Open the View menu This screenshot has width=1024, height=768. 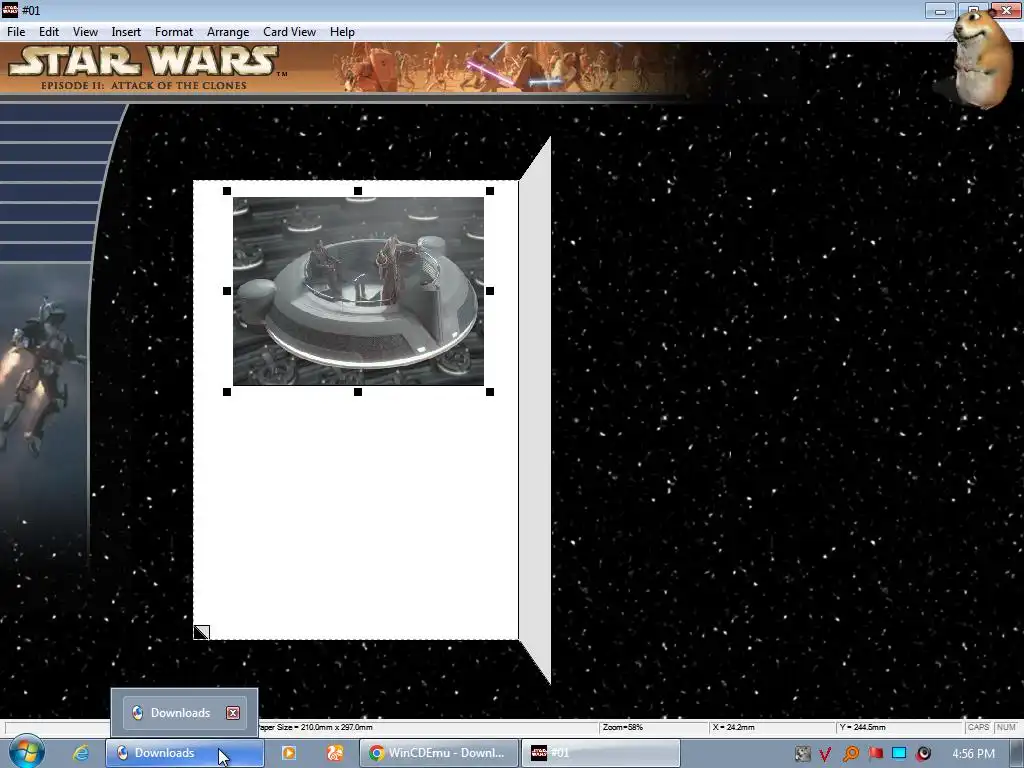tap(85, 31)
